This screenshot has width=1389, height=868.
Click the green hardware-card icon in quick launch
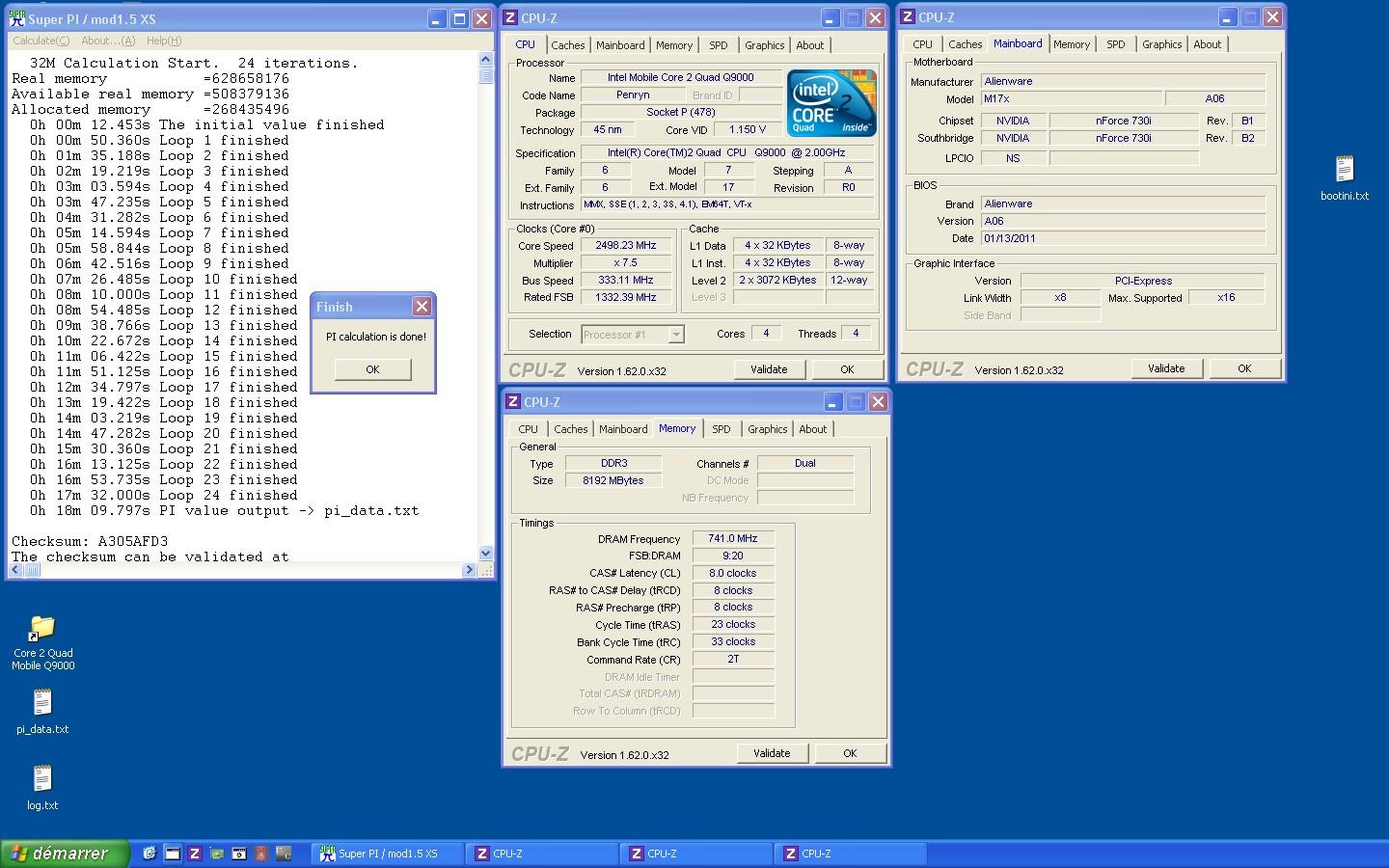tap(217, 854)
